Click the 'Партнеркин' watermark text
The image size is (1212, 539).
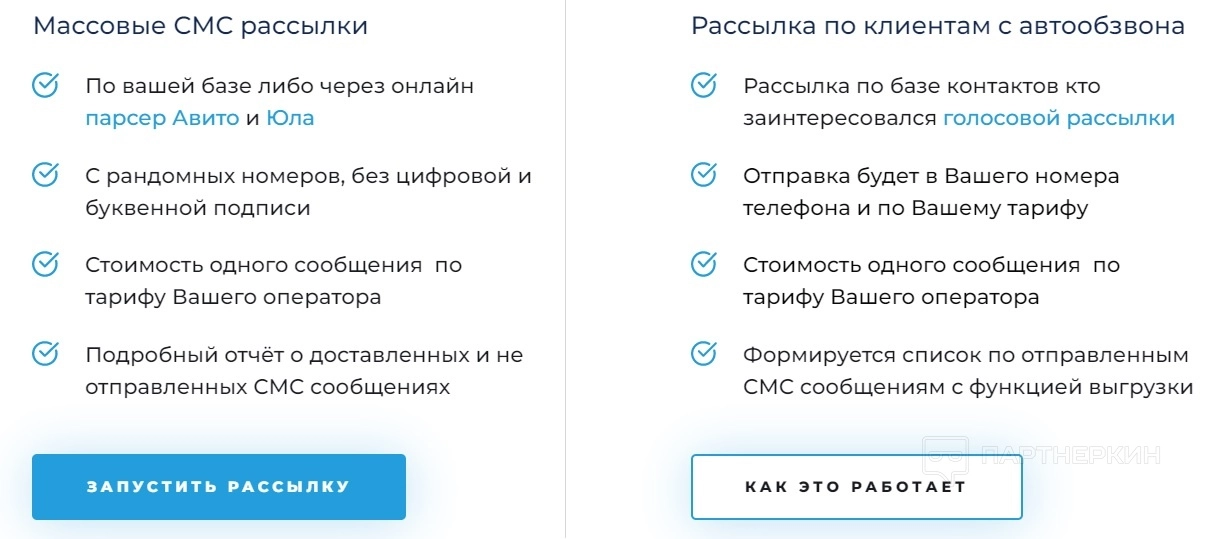1071,456
